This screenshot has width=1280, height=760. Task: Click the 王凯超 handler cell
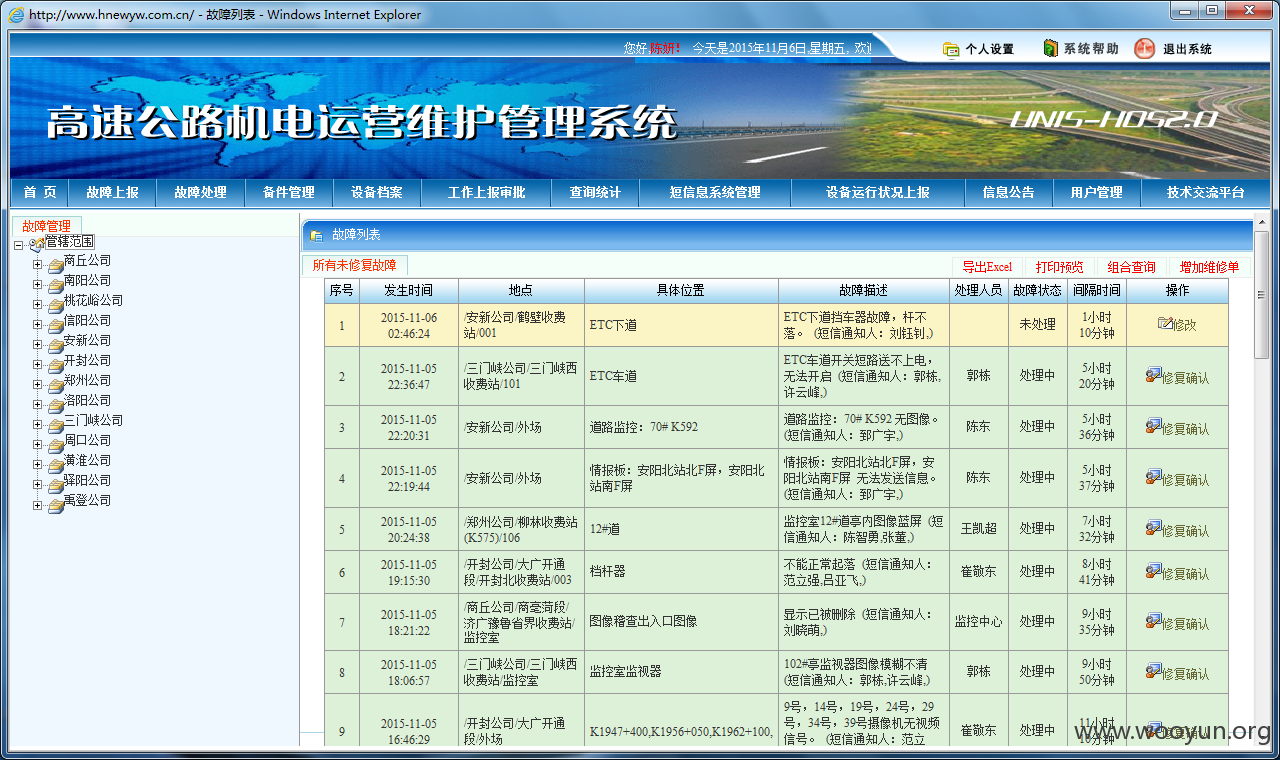tap(978, 528)
